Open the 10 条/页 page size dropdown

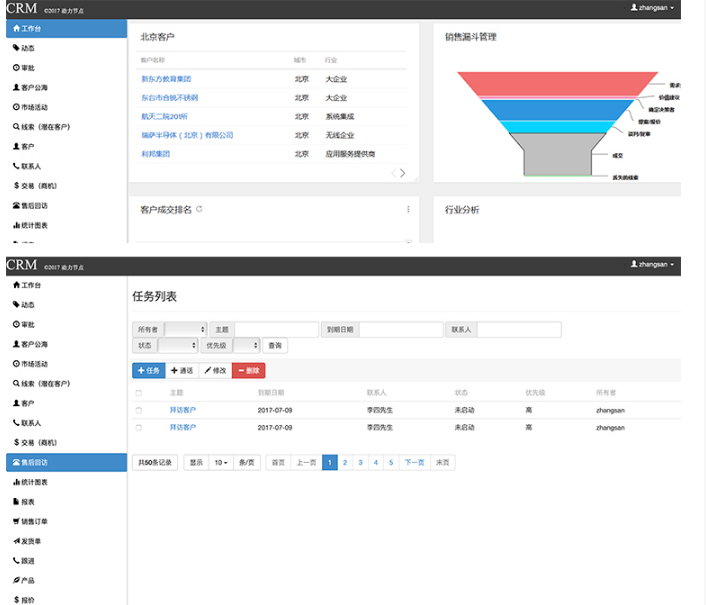(x=220, y=463)
